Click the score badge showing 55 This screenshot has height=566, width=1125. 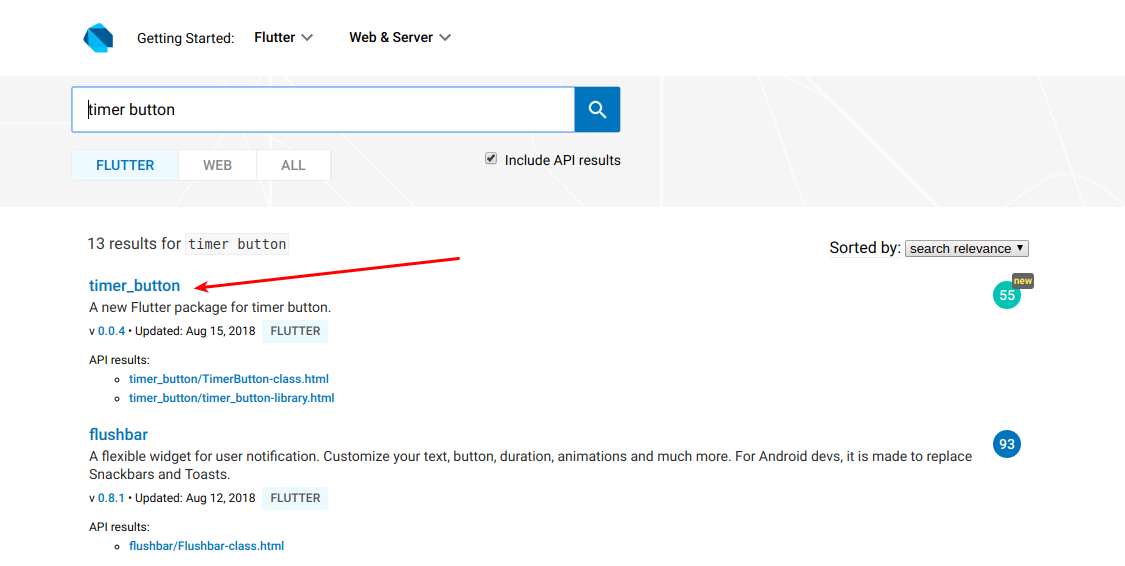(1006, 295)
